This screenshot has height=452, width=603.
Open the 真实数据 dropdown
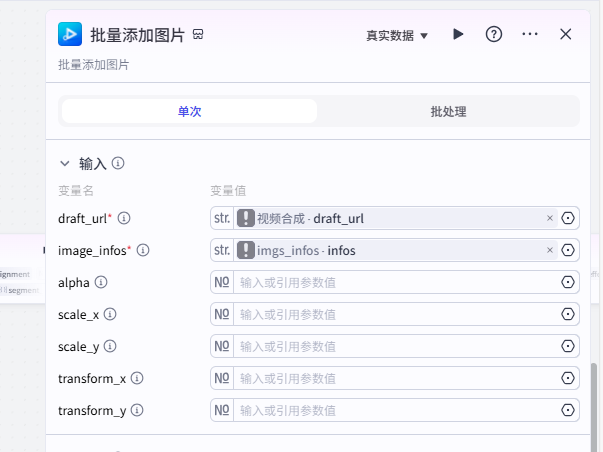click(397, 35)
